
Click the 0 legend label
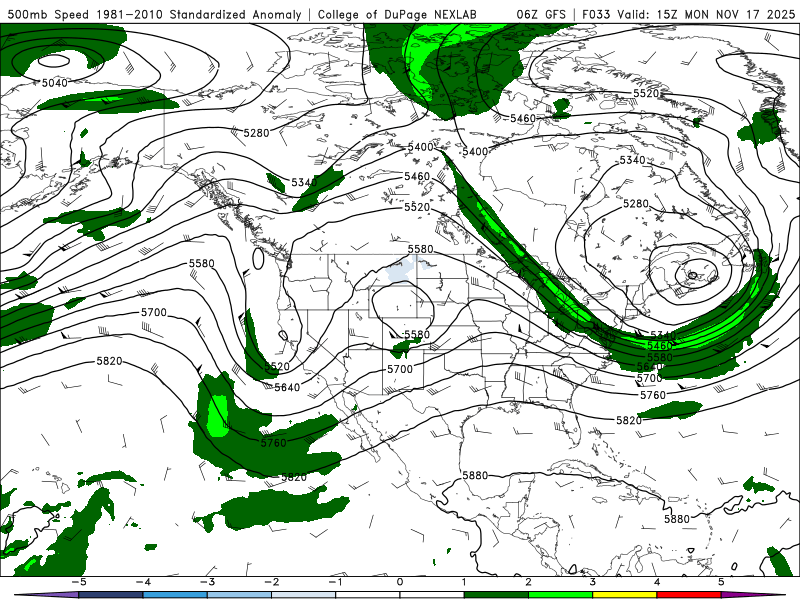tap(399, 582)
